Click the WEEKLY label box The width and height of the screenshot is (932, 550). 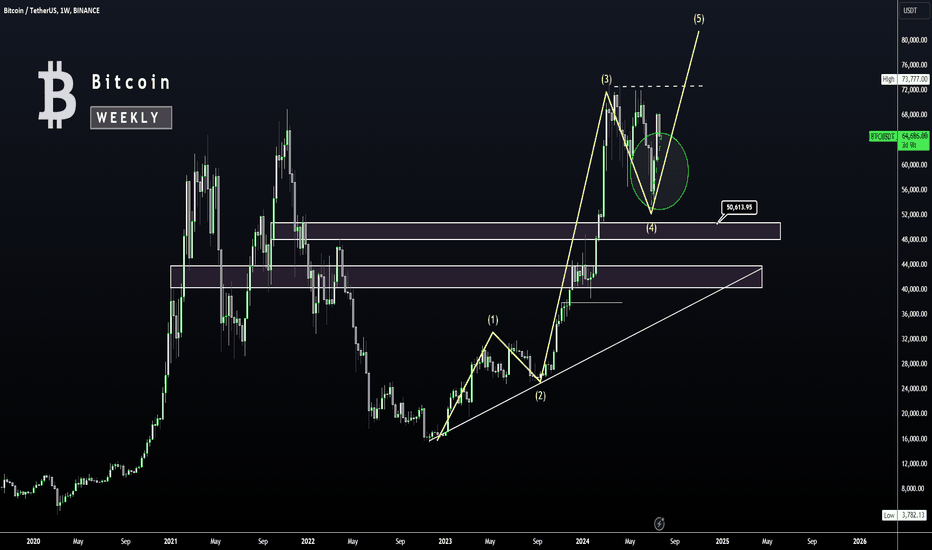[131, 118]
